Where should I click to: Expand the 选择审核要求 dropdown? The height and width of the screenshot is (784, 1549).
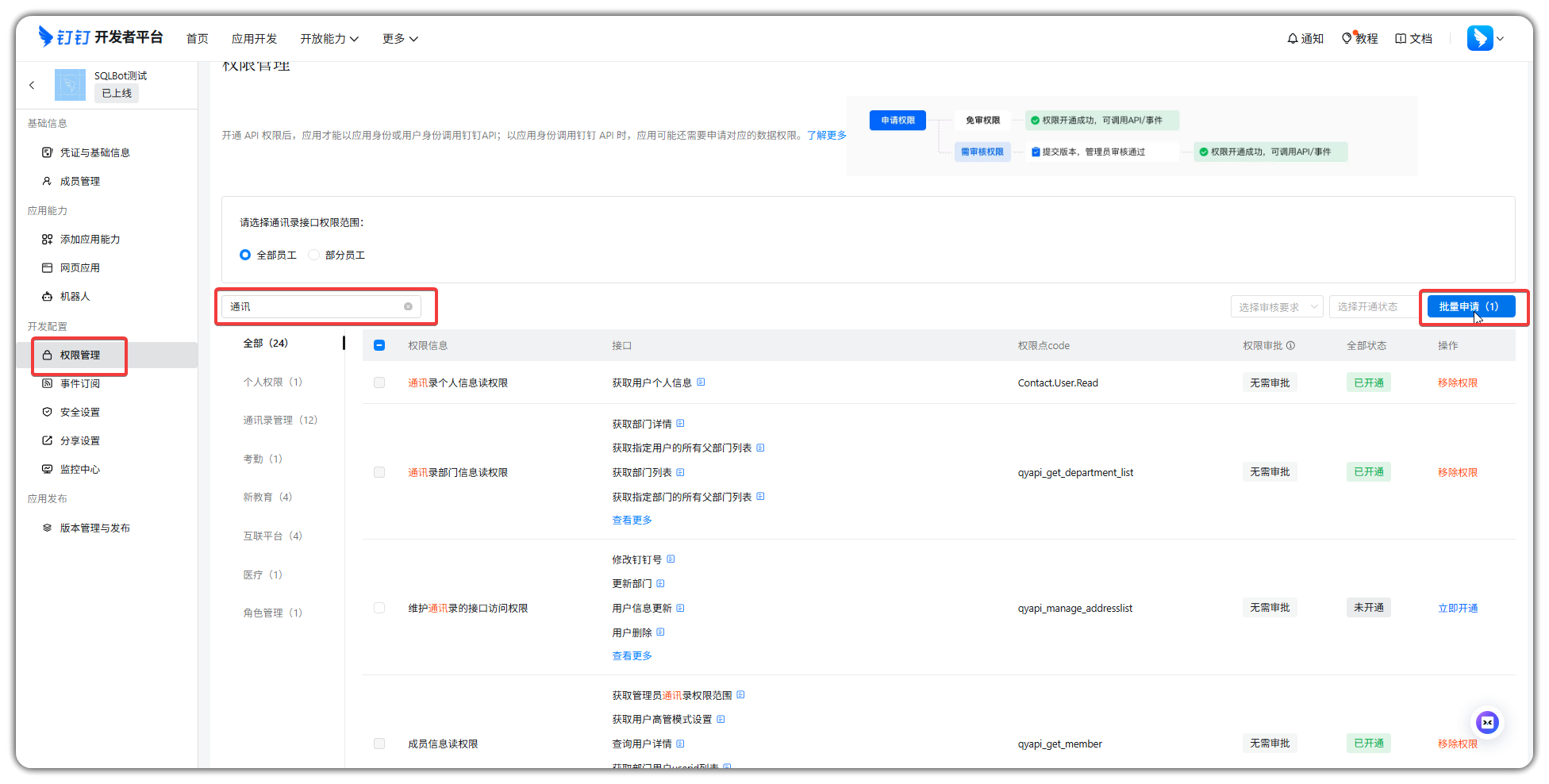pyautogui.click(x=1276, y=307)
